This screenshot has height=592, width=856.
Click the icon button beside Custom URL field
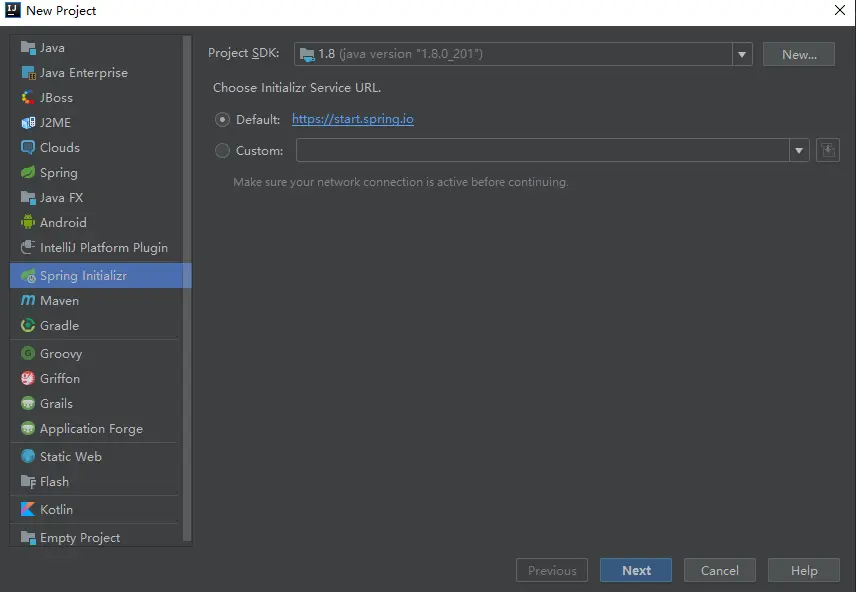(828, 150)
